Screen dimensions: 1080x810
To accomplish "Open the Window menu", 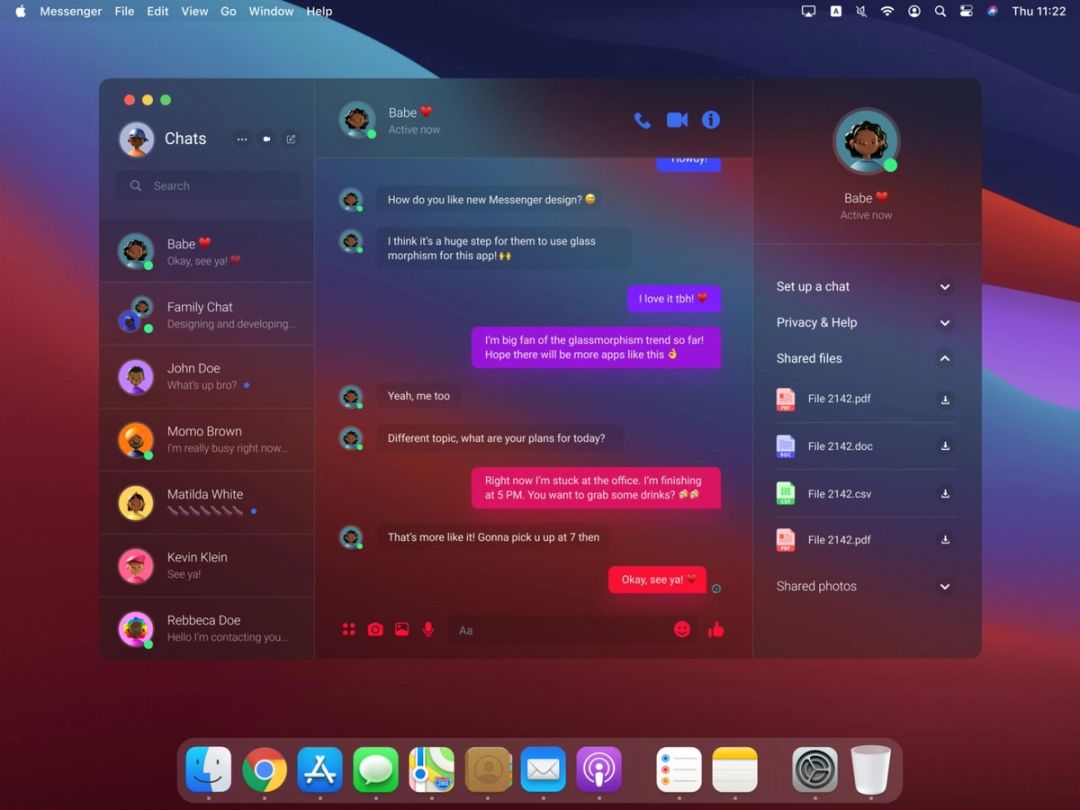I will click(270, 11).
